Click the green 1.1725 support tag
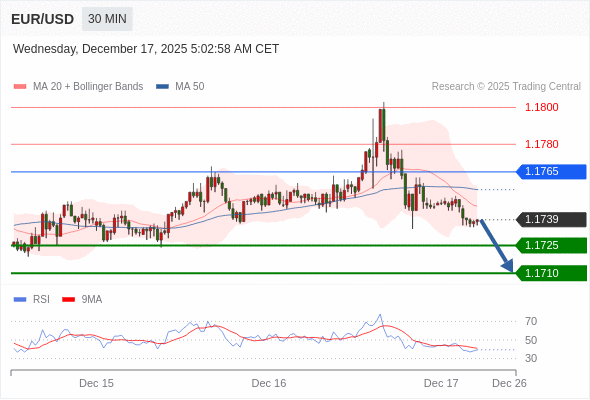 551,245
